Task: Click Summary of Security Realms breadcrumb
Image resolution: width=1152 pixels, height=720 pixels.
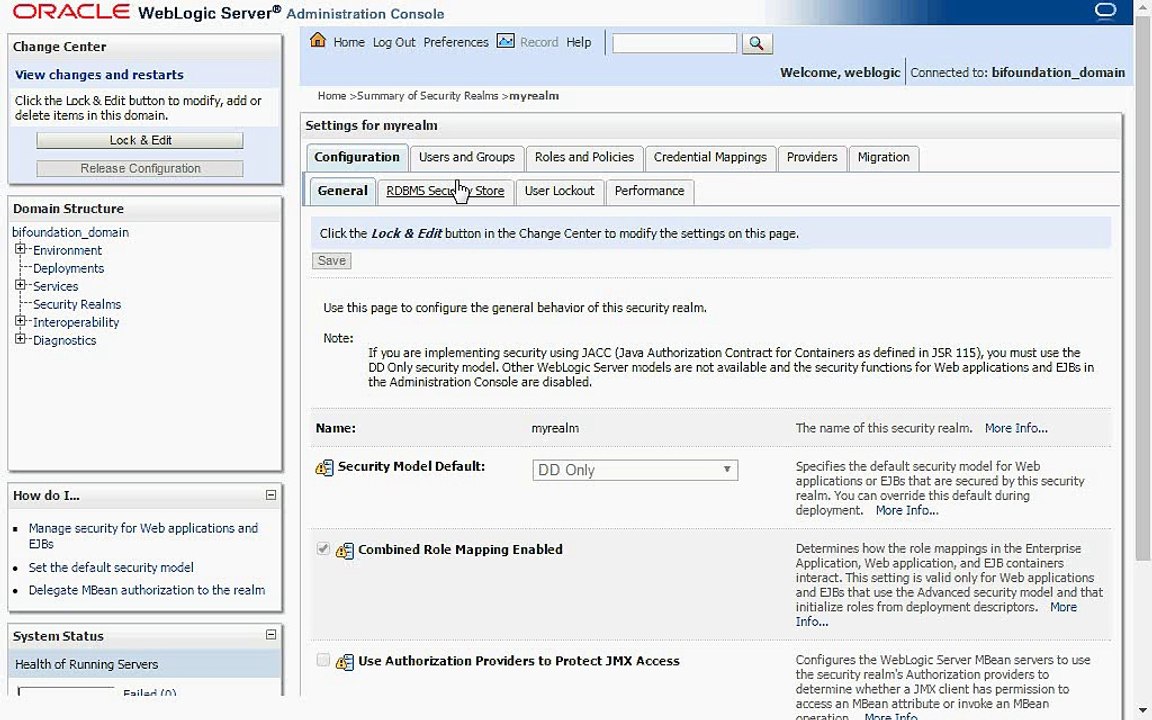Action: (428, 96)
